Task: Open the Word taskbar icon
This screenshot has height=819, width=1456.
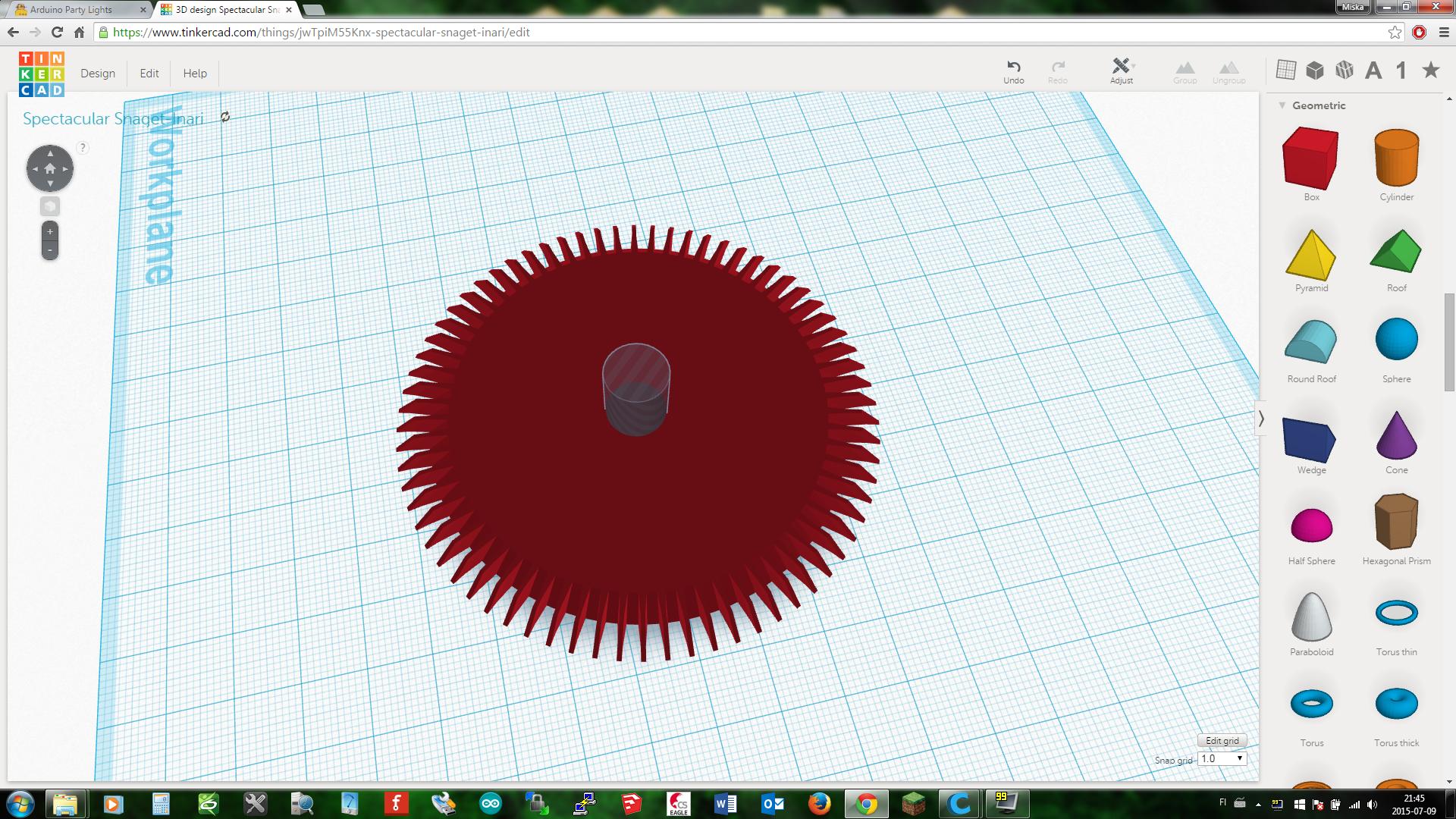Action: pyautogui.click(x=726, y=803)
